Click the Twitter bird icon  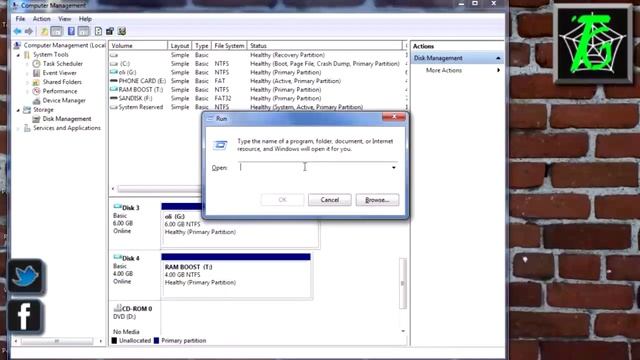26,277
